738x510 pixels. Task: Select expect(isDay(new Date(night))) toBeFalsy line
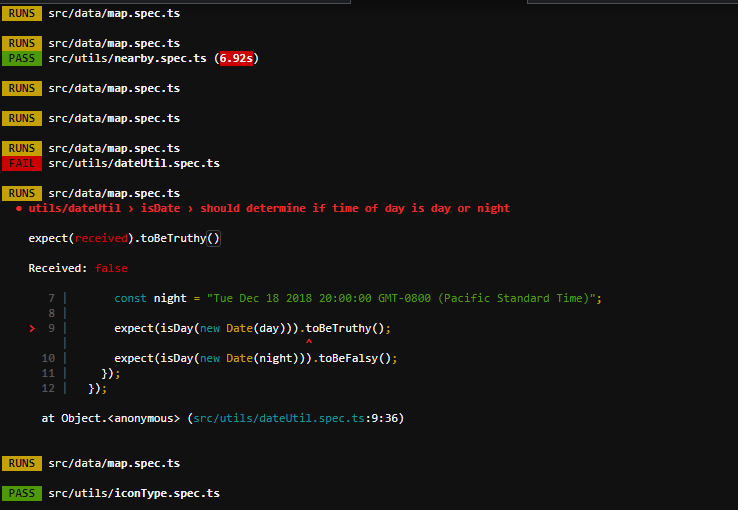pyautogui.click(x=256, y=359)
